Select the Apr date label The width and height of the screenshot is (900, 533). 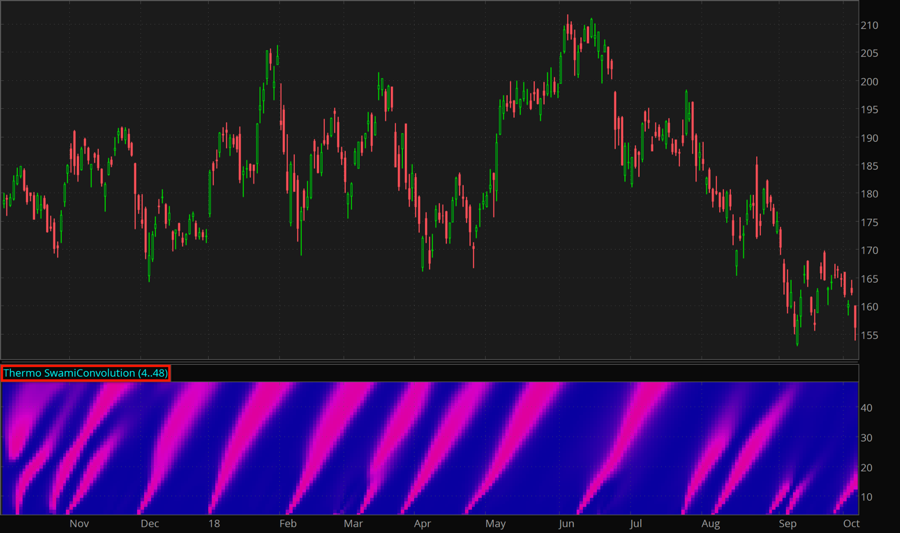[x=422, y=523]
